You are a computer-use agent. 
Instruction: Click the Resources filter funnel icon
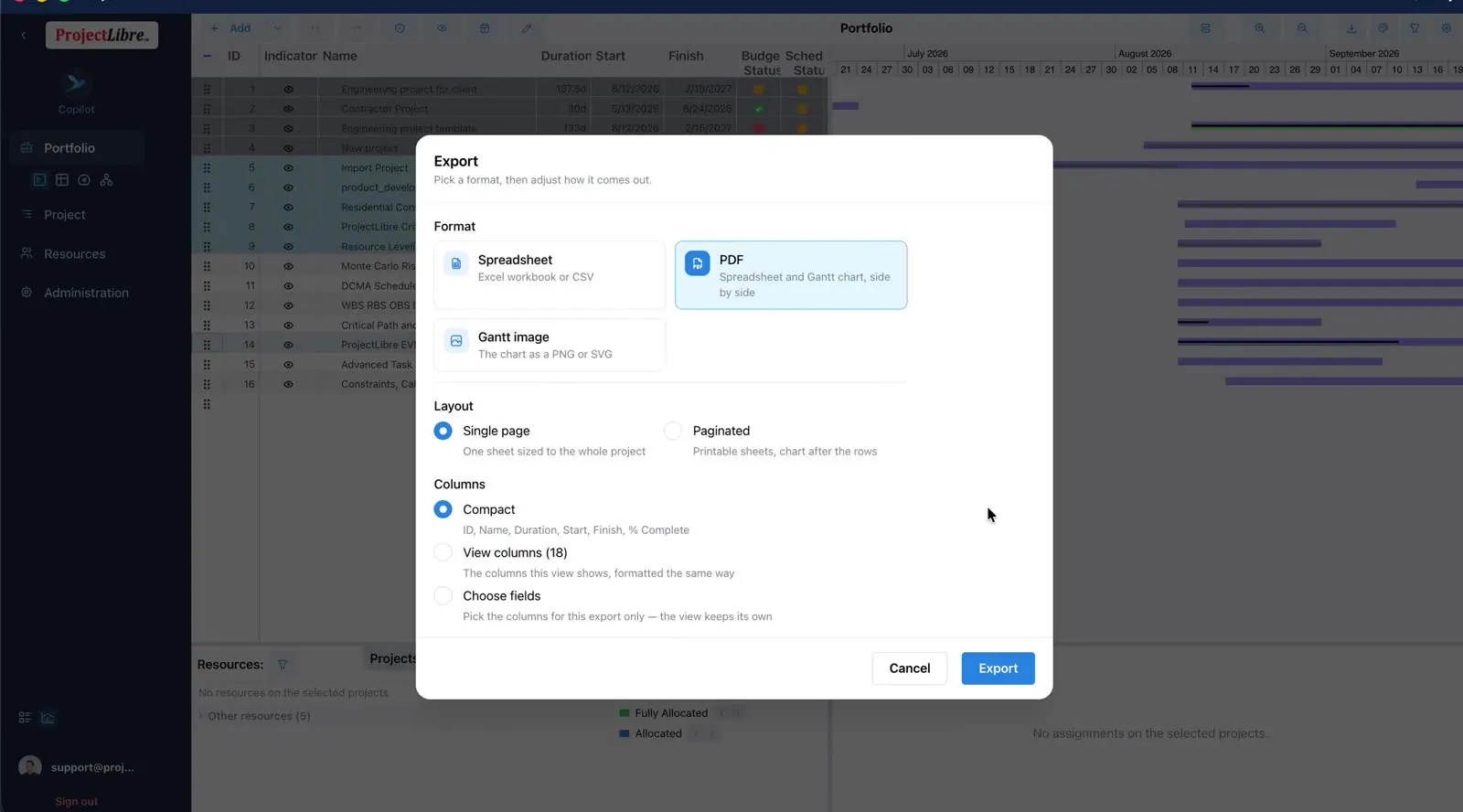point(283,665)
